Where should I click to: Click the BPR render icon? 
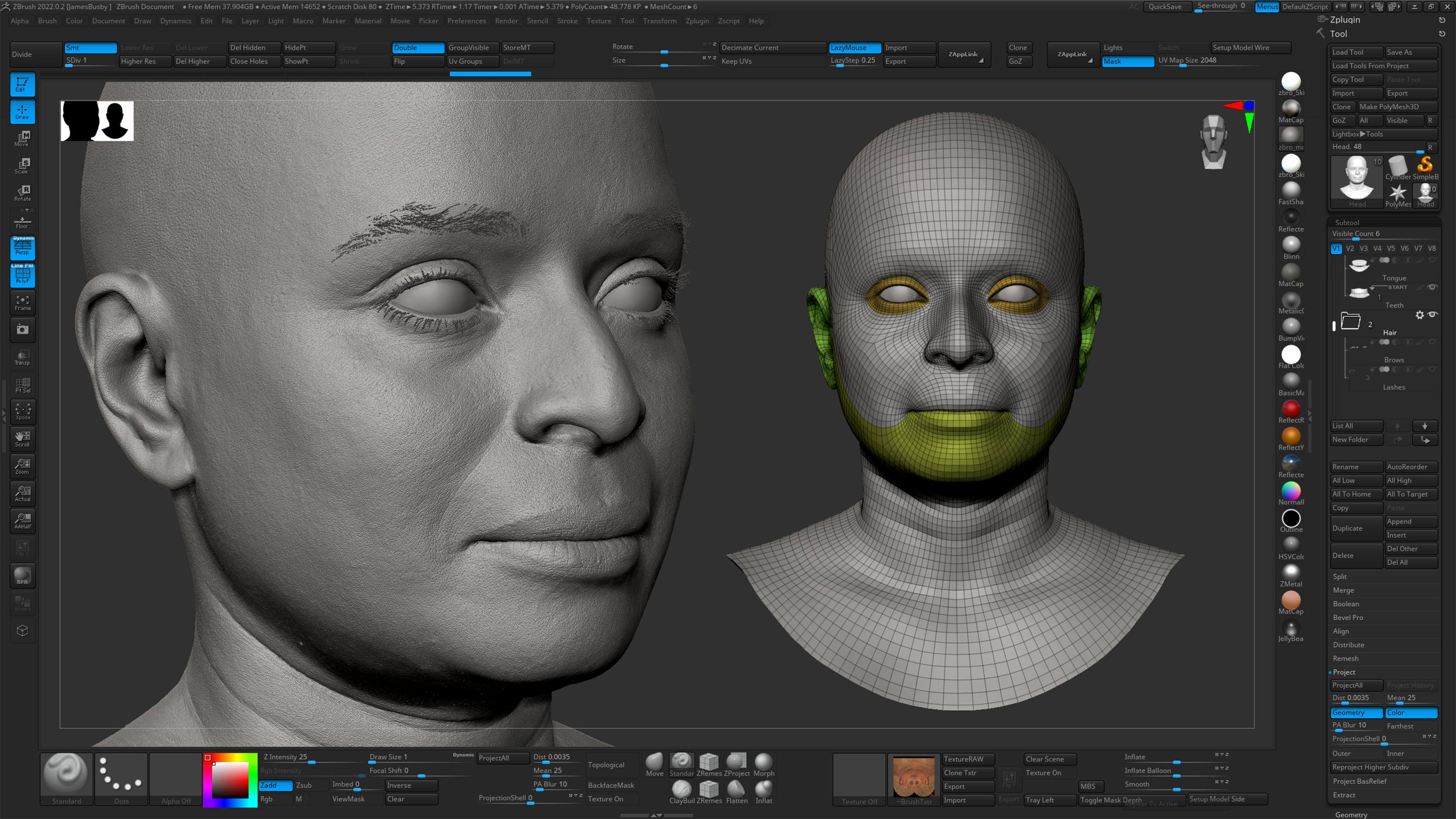[x=22, y=575]
